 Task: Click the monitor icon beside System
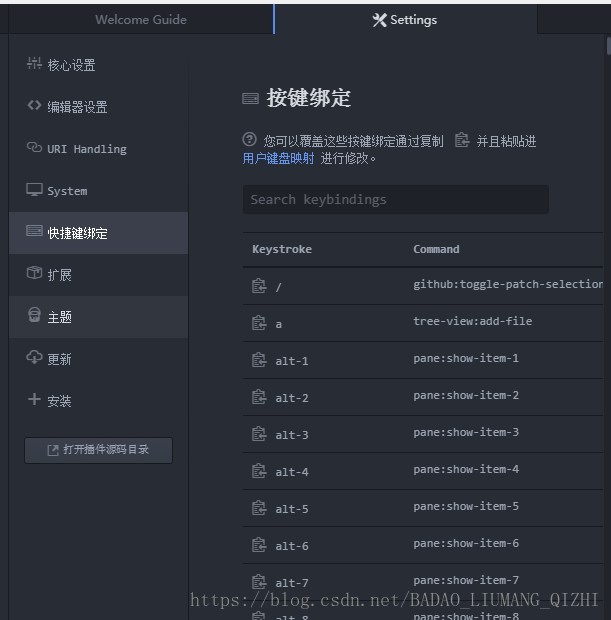[x=34, y=189]
